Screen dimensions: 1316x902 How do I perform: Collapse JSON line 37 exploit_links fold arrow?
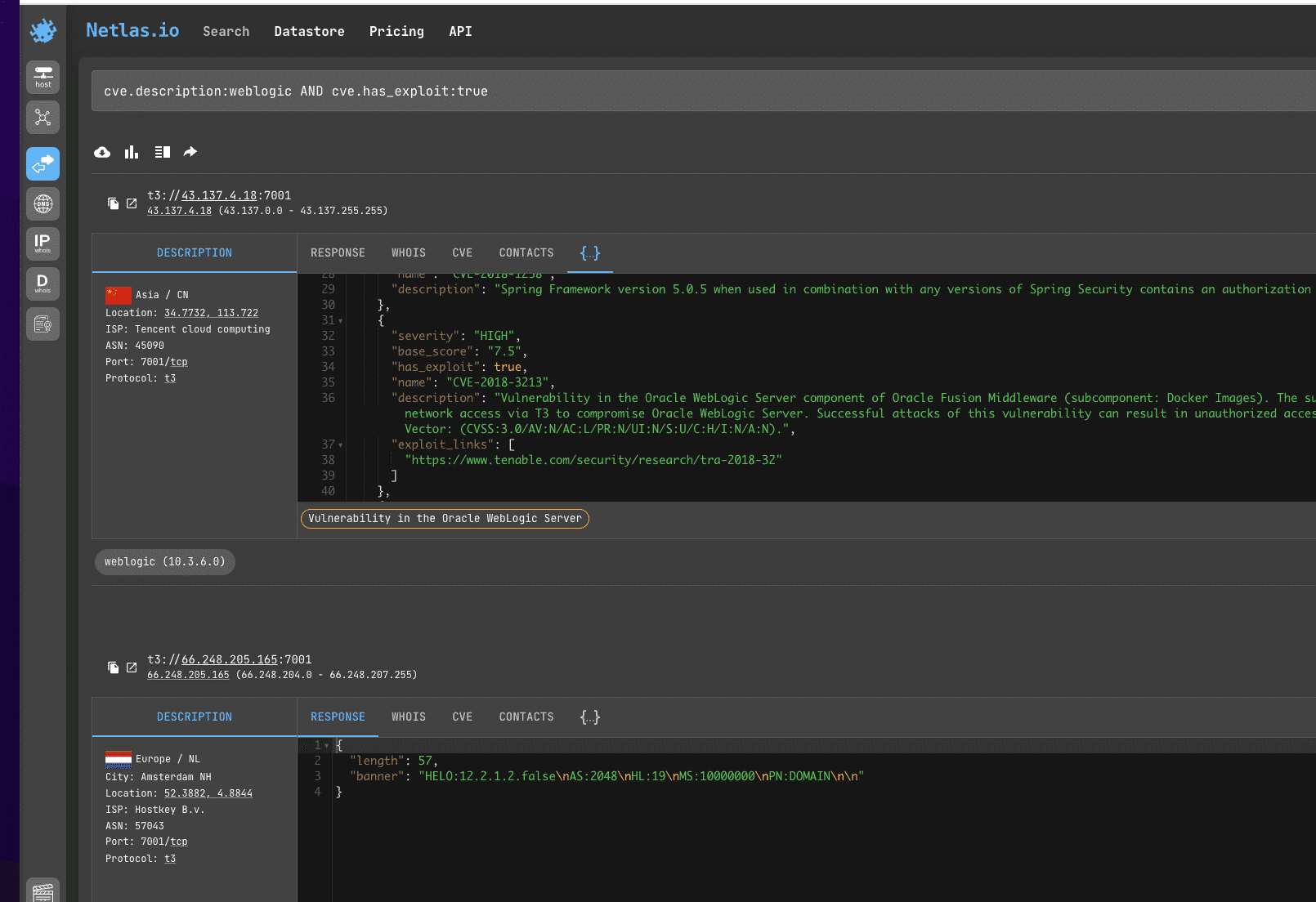pos(341,445)
